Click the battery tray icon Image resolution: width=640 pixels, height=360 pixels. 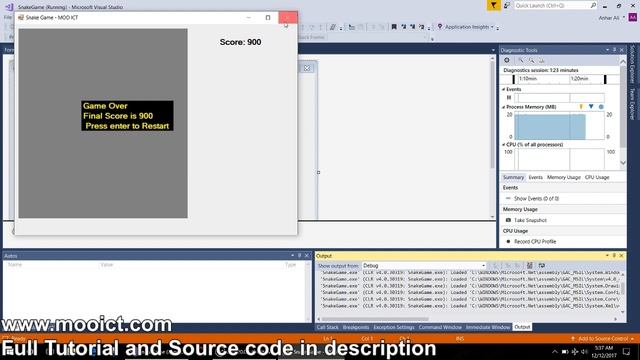point(565,351)
